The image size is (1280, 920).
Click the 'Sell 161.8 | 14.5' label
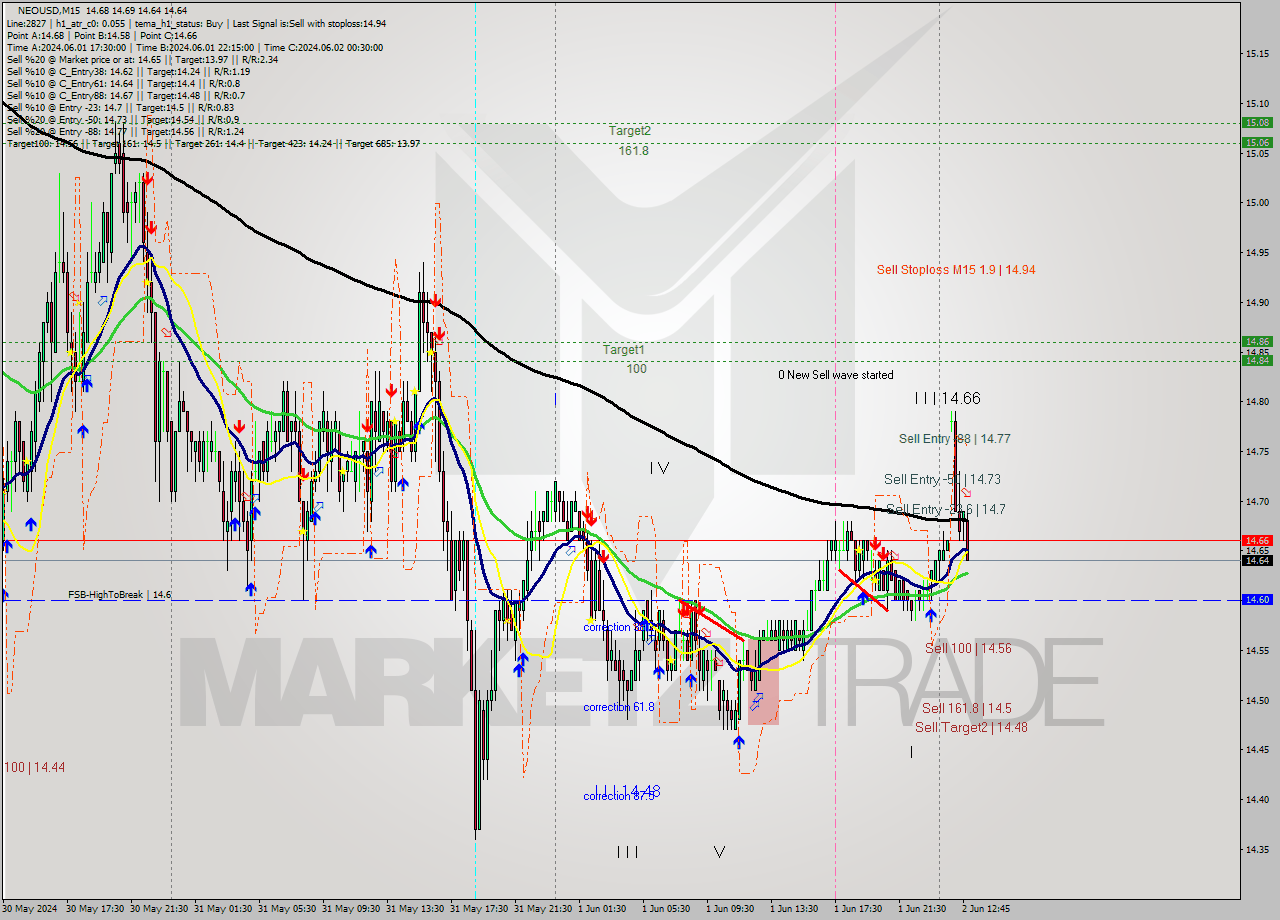coord(966,708)
